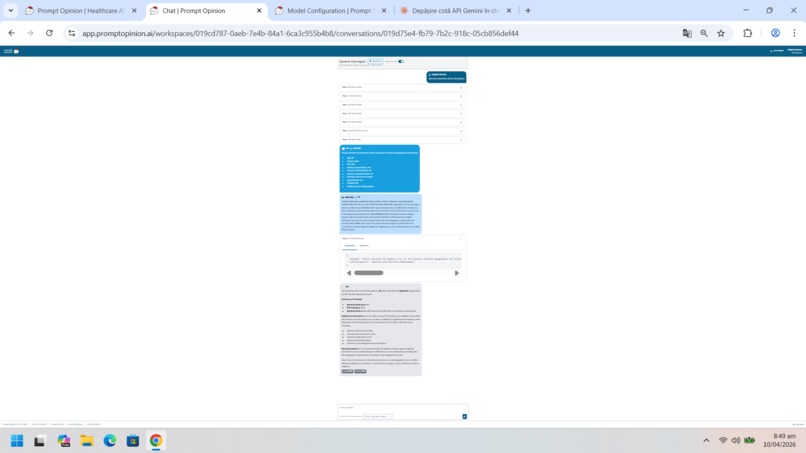Expand the first tool call row
The image size is (806, 453).
click(x=402, y=87)
